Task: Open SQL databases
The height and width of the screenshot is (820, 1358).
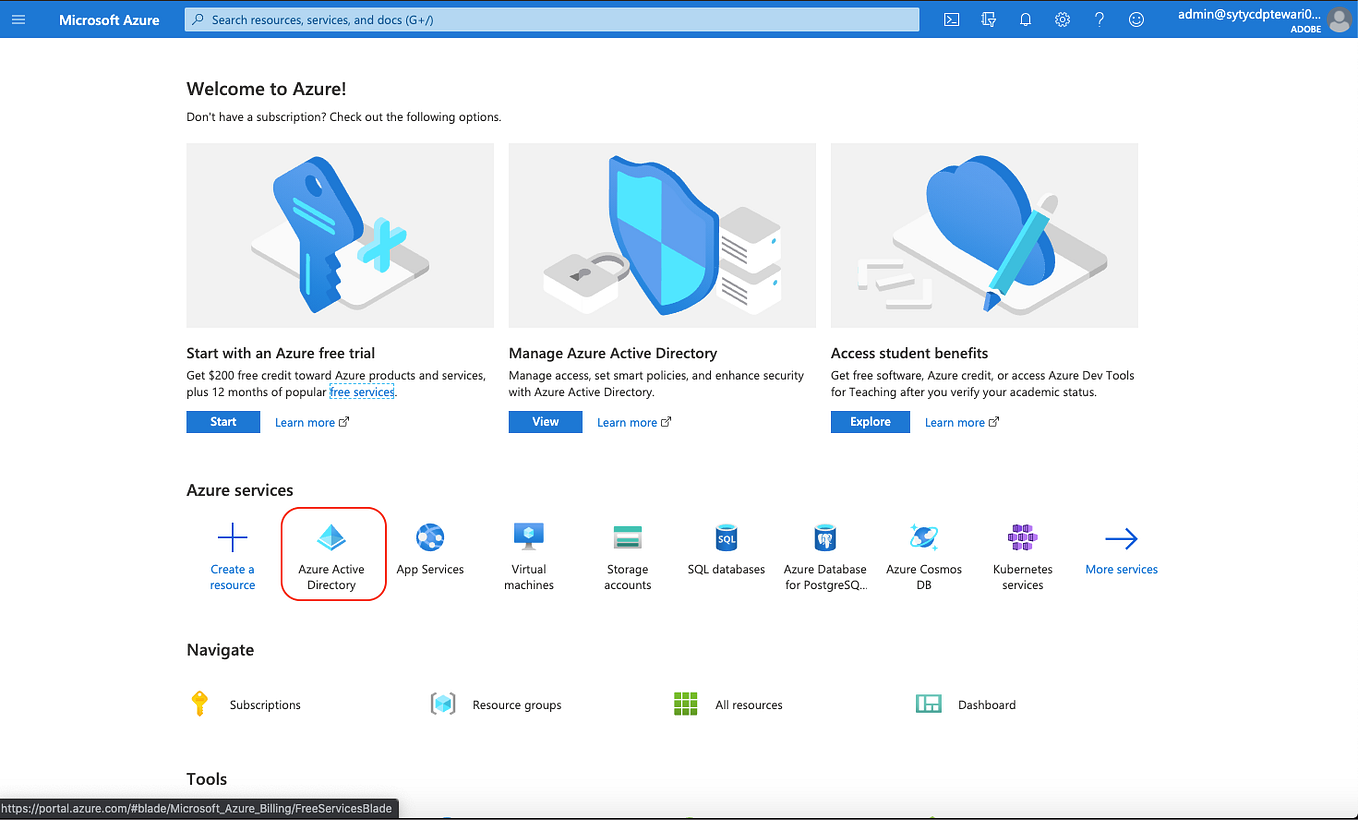Action: [x=726, y=548]
